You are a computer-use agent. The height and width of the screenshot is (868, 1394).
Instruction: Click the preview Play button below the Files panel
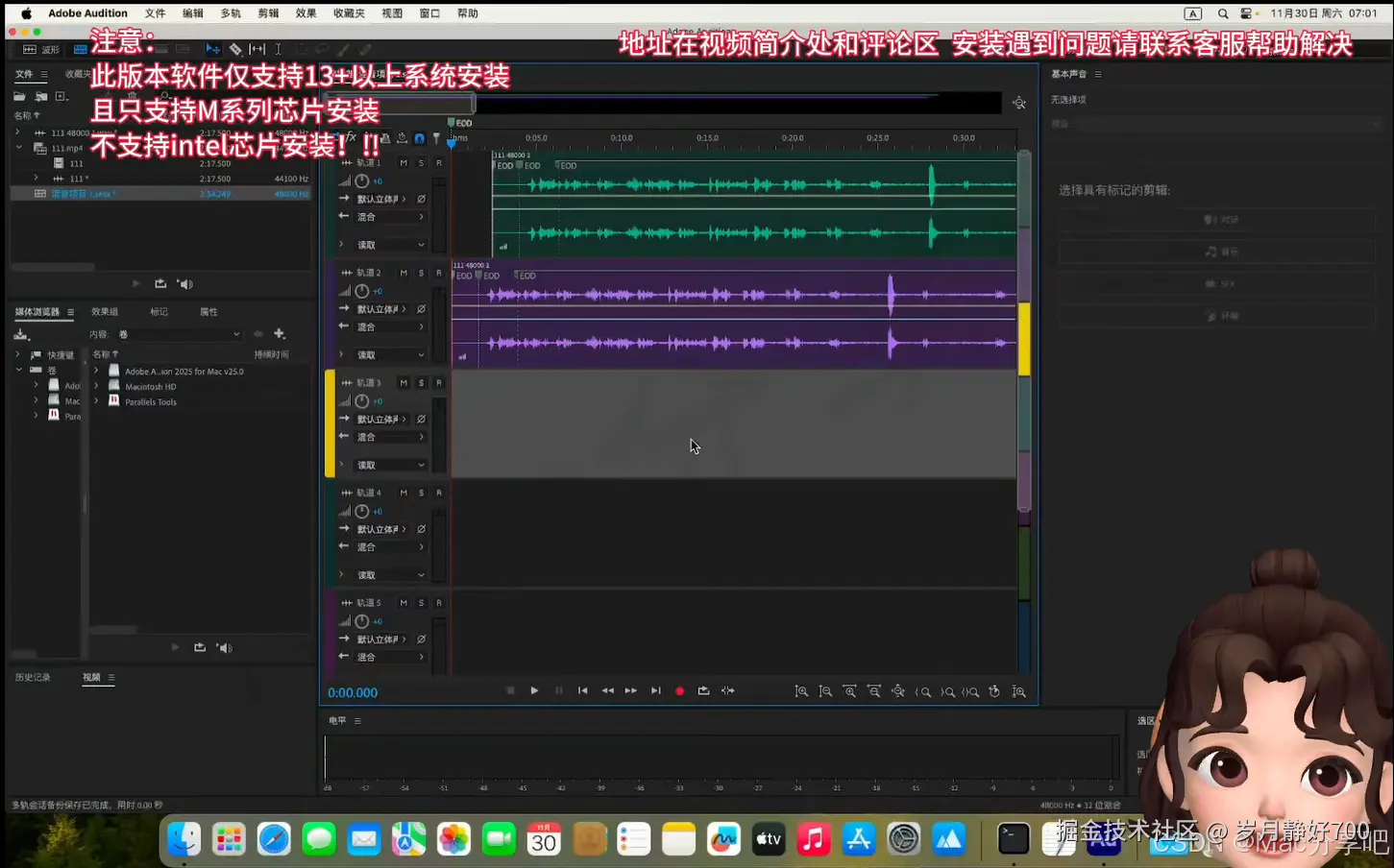click(135, 282)
